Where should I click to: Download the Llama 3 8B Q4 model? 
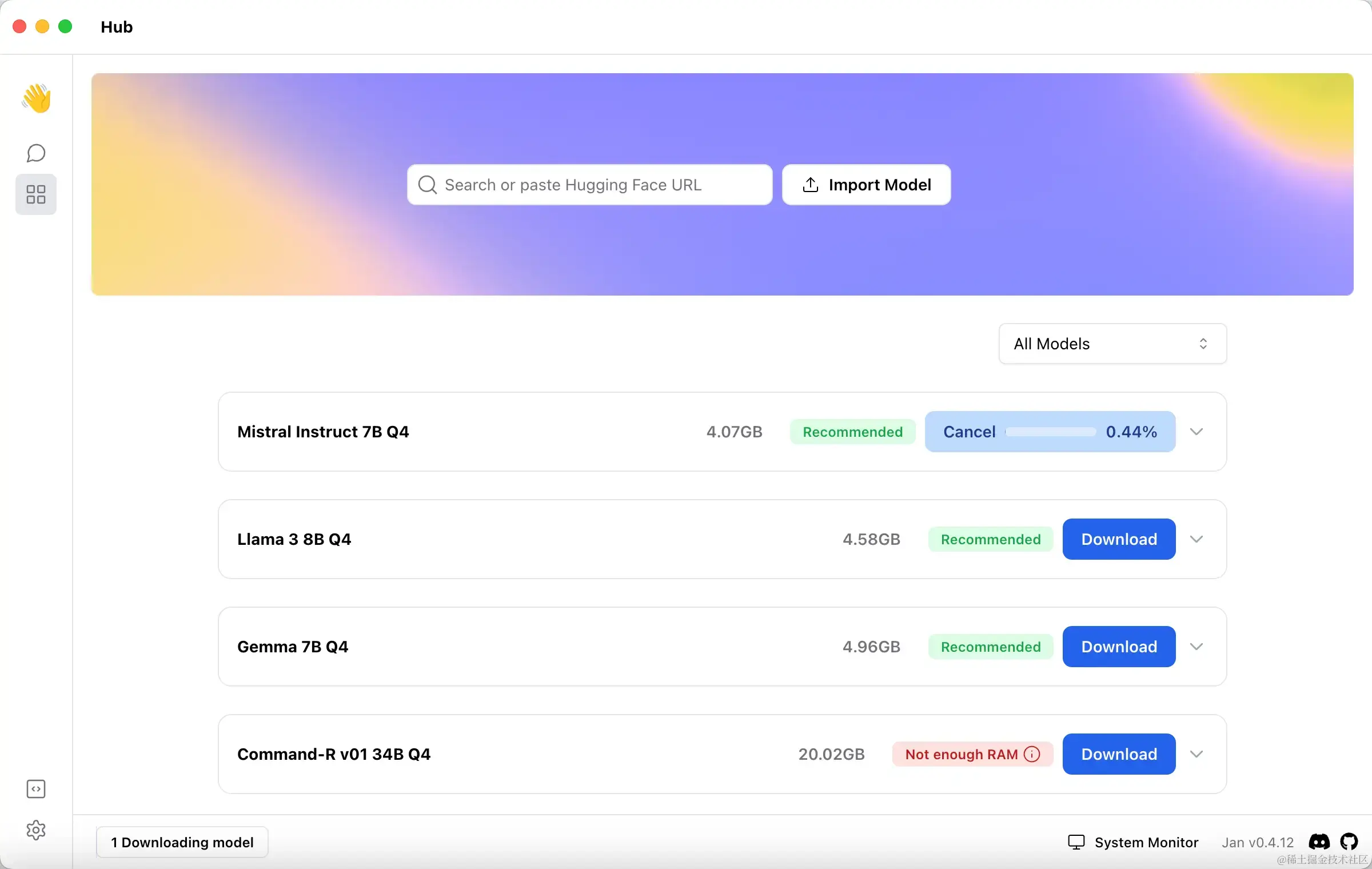pos(1119,539)
